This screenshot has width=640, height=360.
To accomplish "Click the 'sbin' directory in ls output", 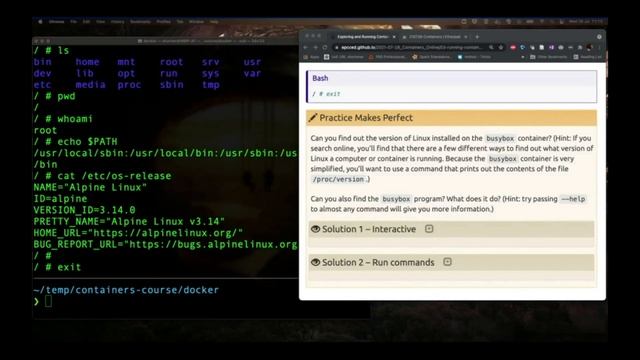I will 171,84.
